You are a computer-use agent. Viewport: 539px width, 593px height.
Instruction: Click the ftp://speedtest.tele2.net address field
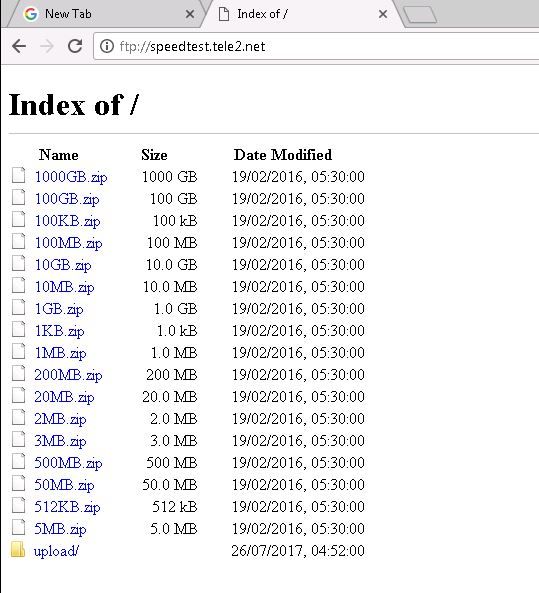316,47
